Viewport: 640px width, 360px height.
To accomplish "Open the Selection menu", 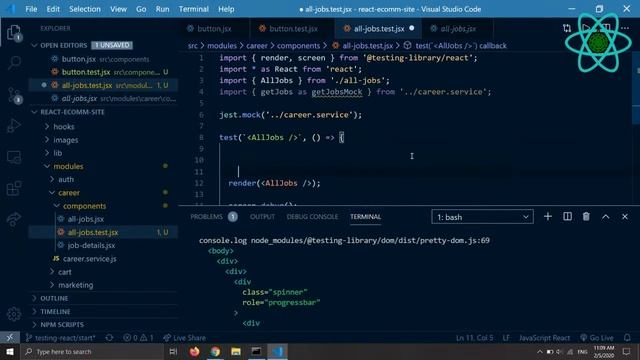I will click(84, 9).
